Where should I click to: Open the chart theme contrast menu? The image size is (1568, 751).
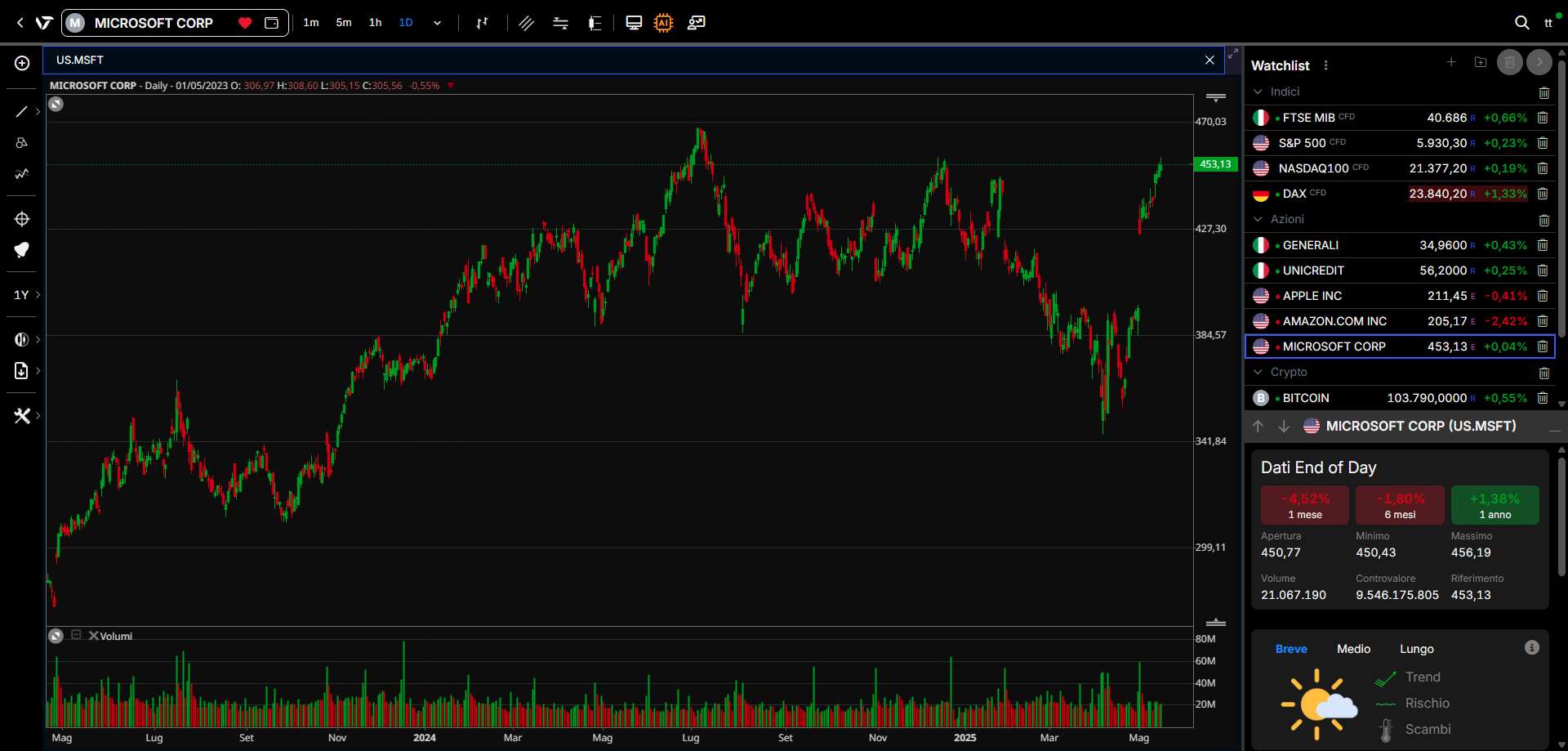click(x=22, y=339)
